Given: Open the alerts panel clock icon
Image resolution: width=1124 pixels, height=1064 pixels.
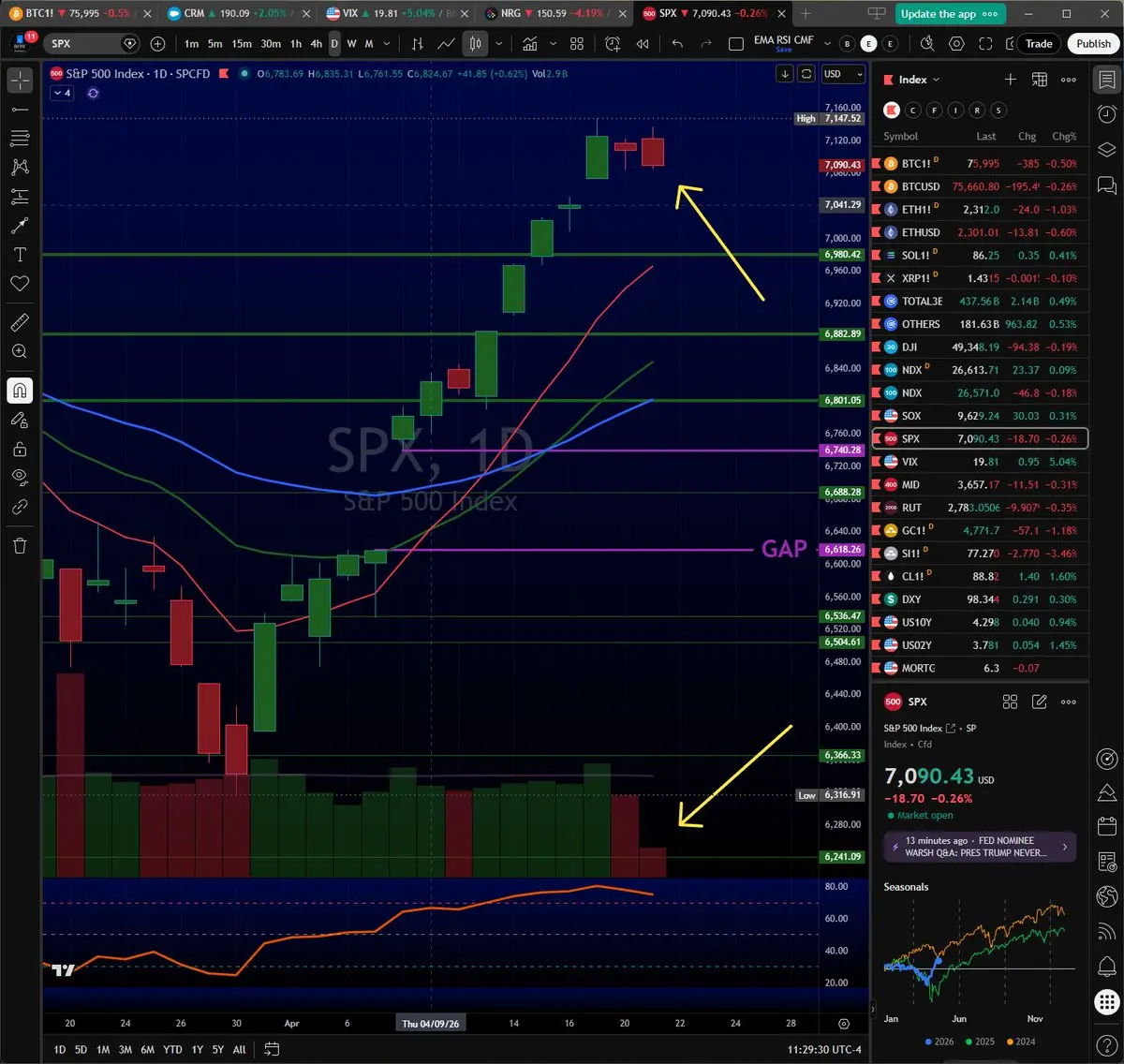Looking at the screenshot, I should point(1106,114).
